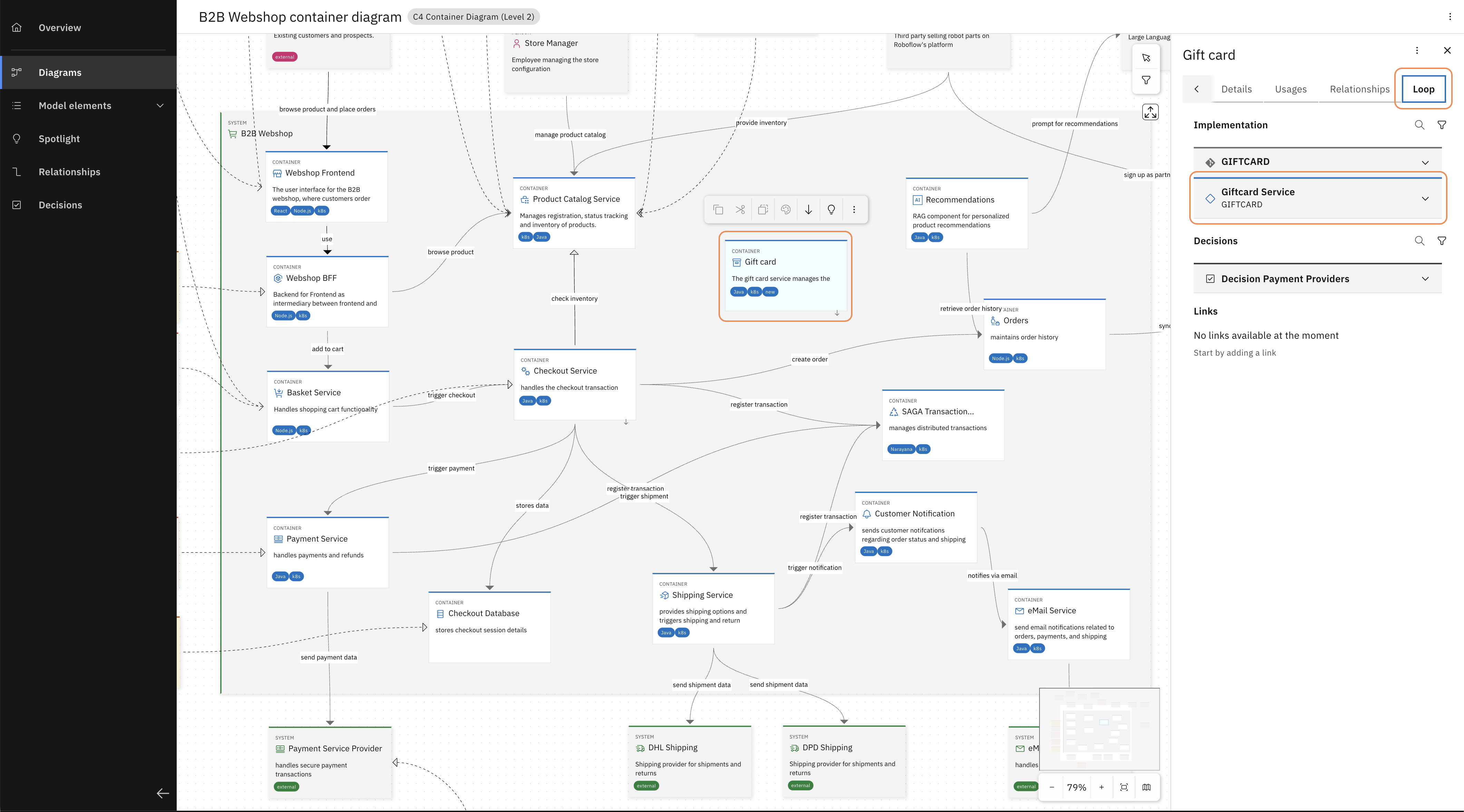
Task: Click the 'new' tag on Gift card
Action: tap(770, 292)
